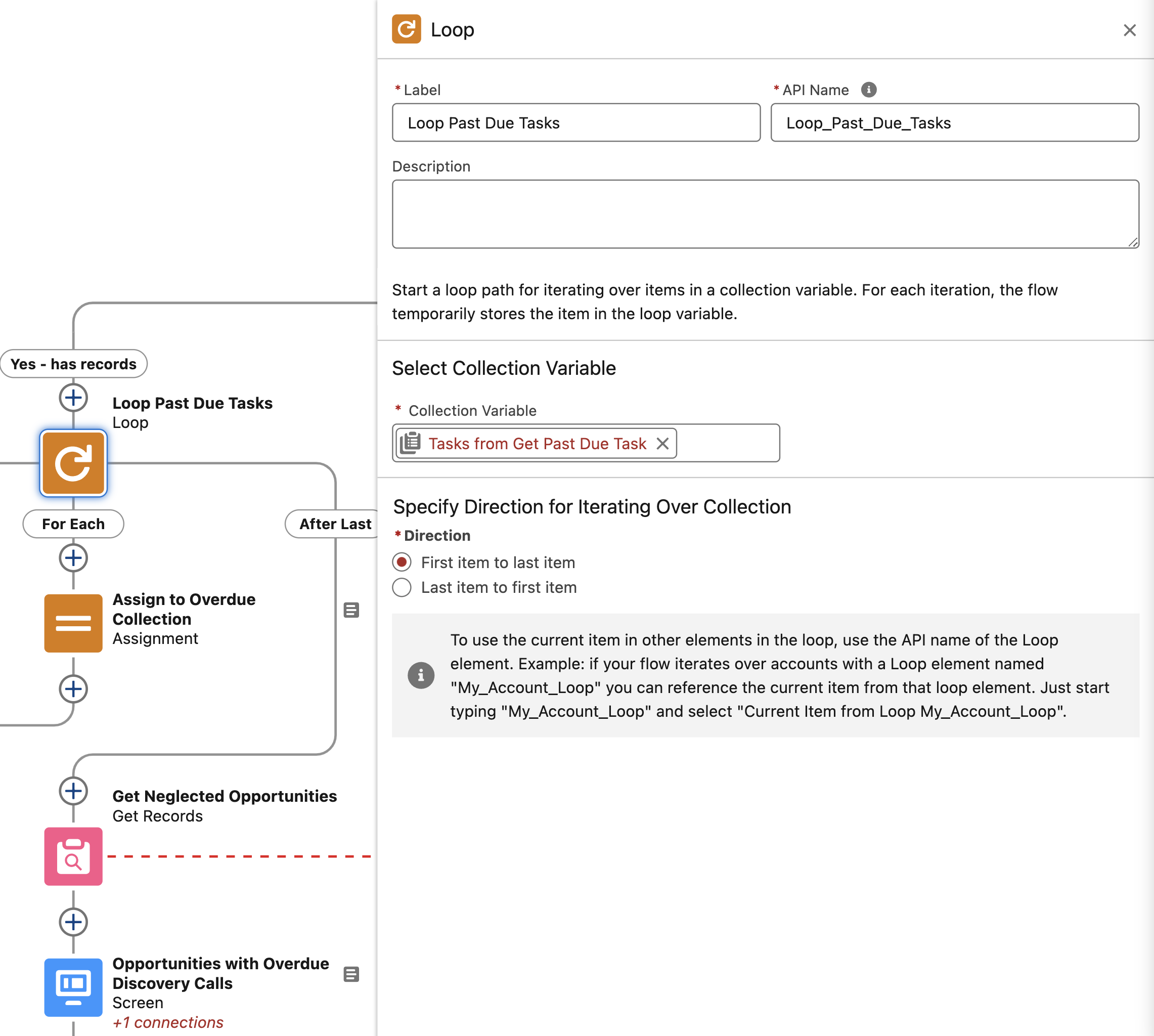1154x1036 pixels.
Task: Click the For Each path label
Action: 73,524
